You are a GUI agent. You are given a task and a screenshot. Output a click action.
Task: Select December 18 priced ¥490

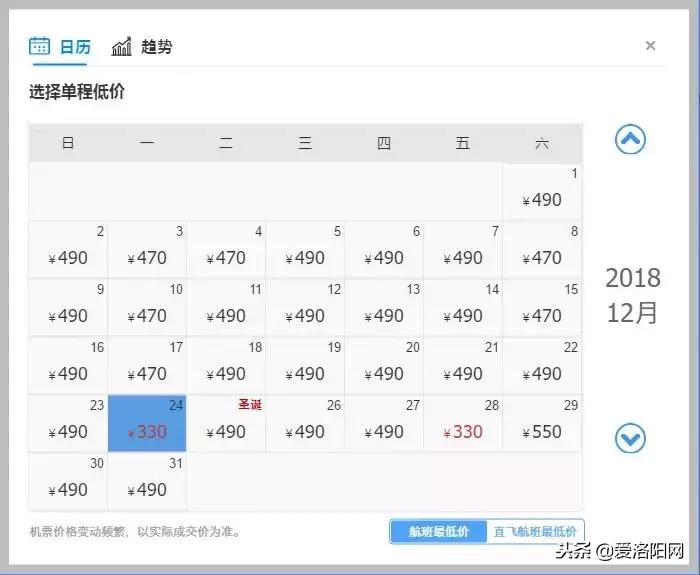[x=226, y=366]
